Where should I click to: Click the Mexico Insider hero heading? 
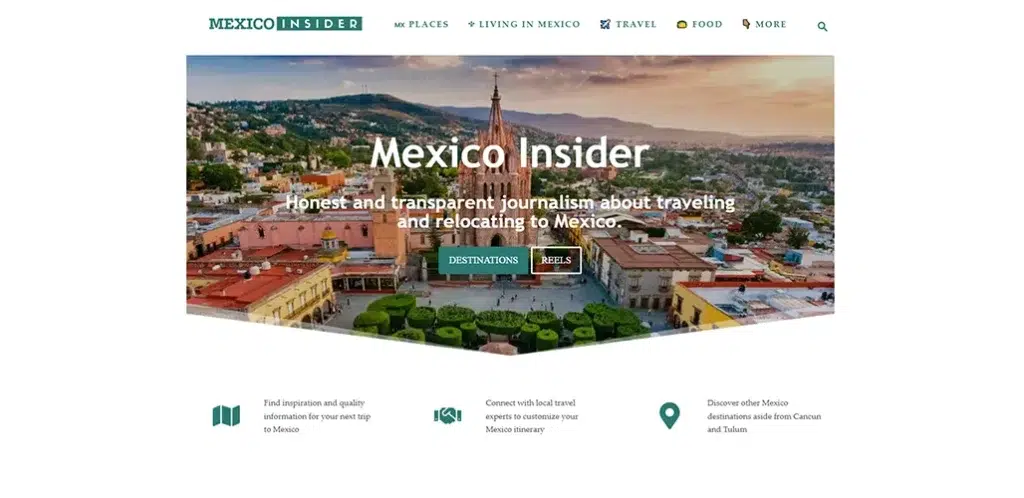click(x=509, y=153)
